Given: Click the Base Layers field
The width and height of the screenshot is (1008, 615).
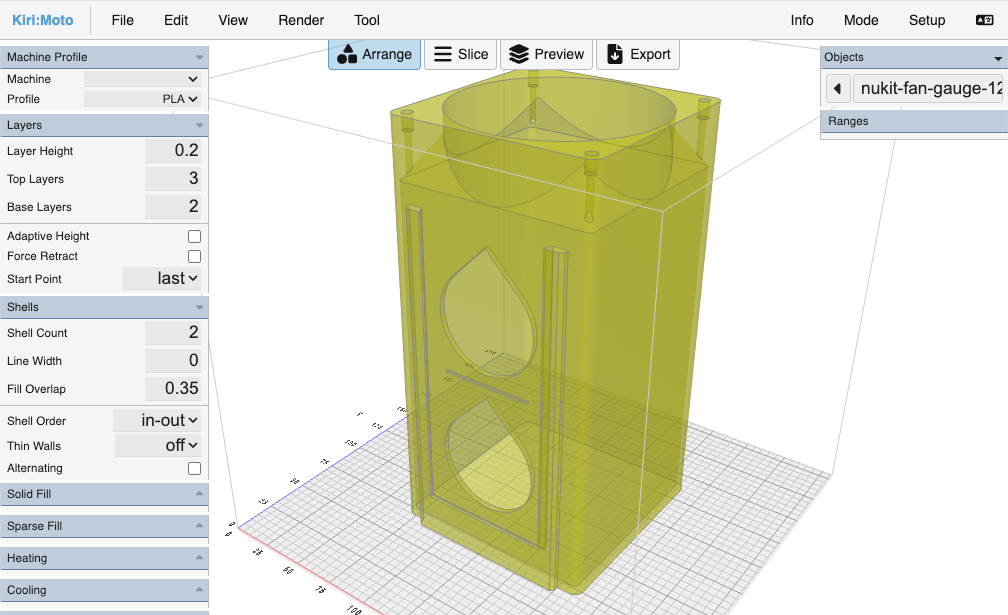Looking at the screenshot, I should (172, 207).
